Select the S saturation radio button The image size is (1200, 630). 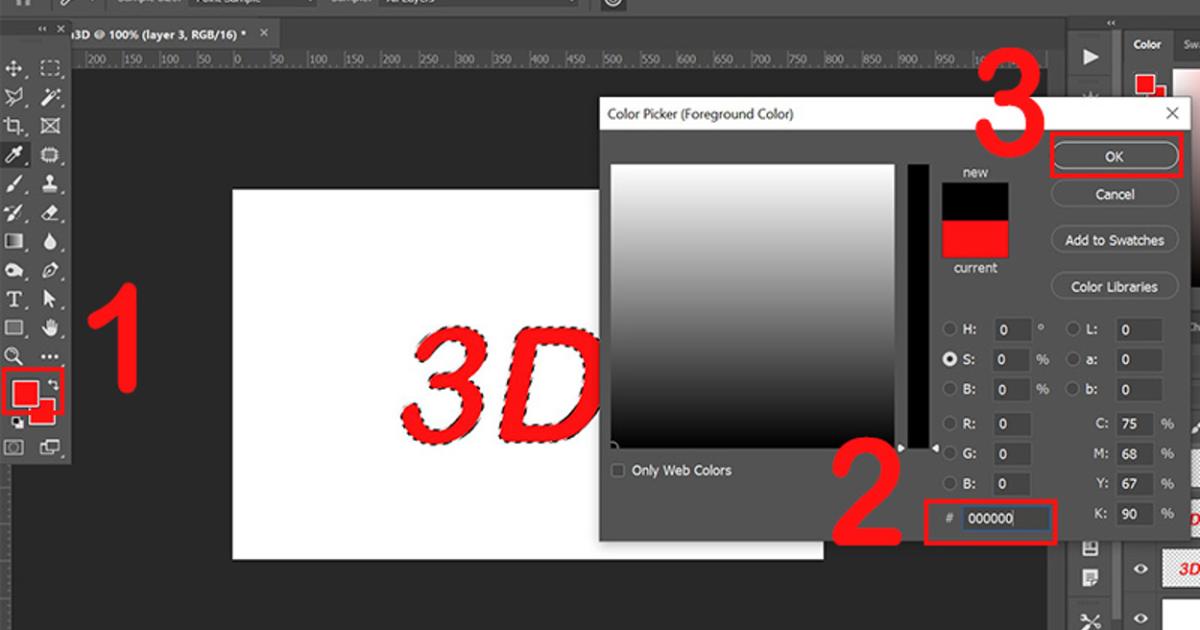pyautogui.click(x=949, y=359)
